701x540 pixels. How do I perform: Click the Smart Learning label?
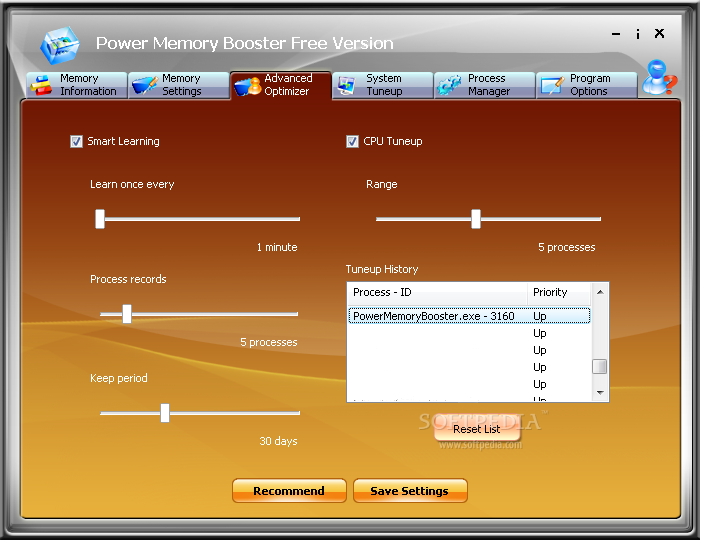point(123,141)
